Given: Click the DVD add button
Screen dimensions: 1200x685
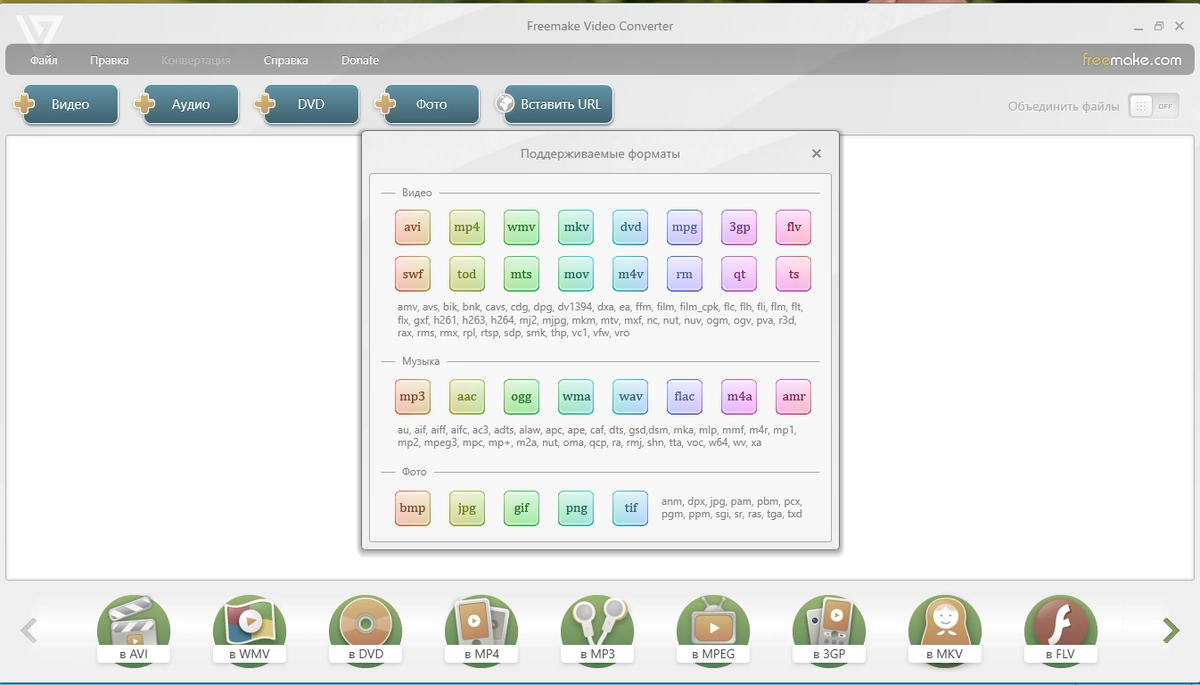Looking at the screenshot, I should click(306, 104).
